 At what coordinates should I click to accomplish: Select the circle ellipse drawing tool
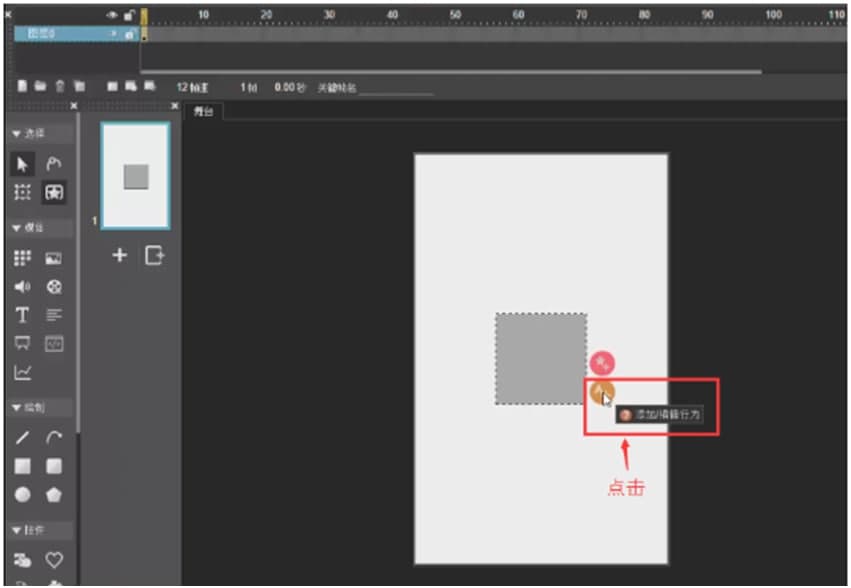coord(23,494)
